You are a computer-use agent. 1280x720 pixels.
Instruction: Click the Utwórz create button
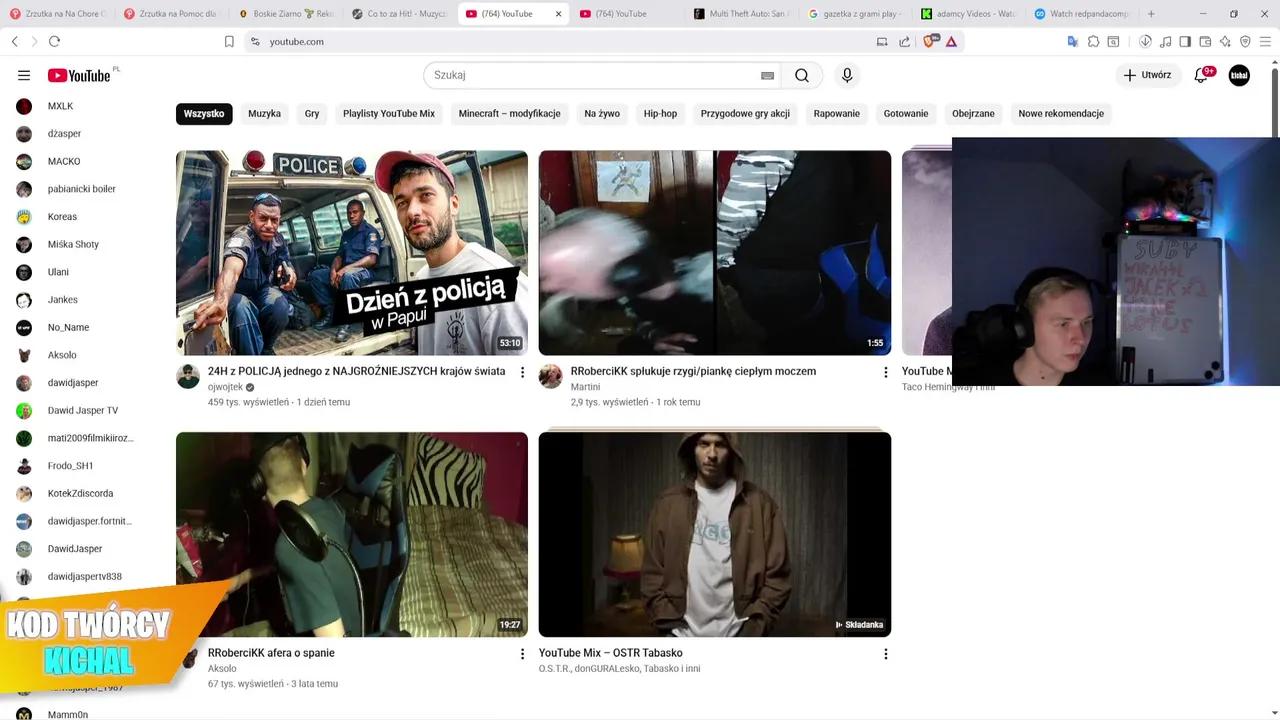[x=1148, y=75]
